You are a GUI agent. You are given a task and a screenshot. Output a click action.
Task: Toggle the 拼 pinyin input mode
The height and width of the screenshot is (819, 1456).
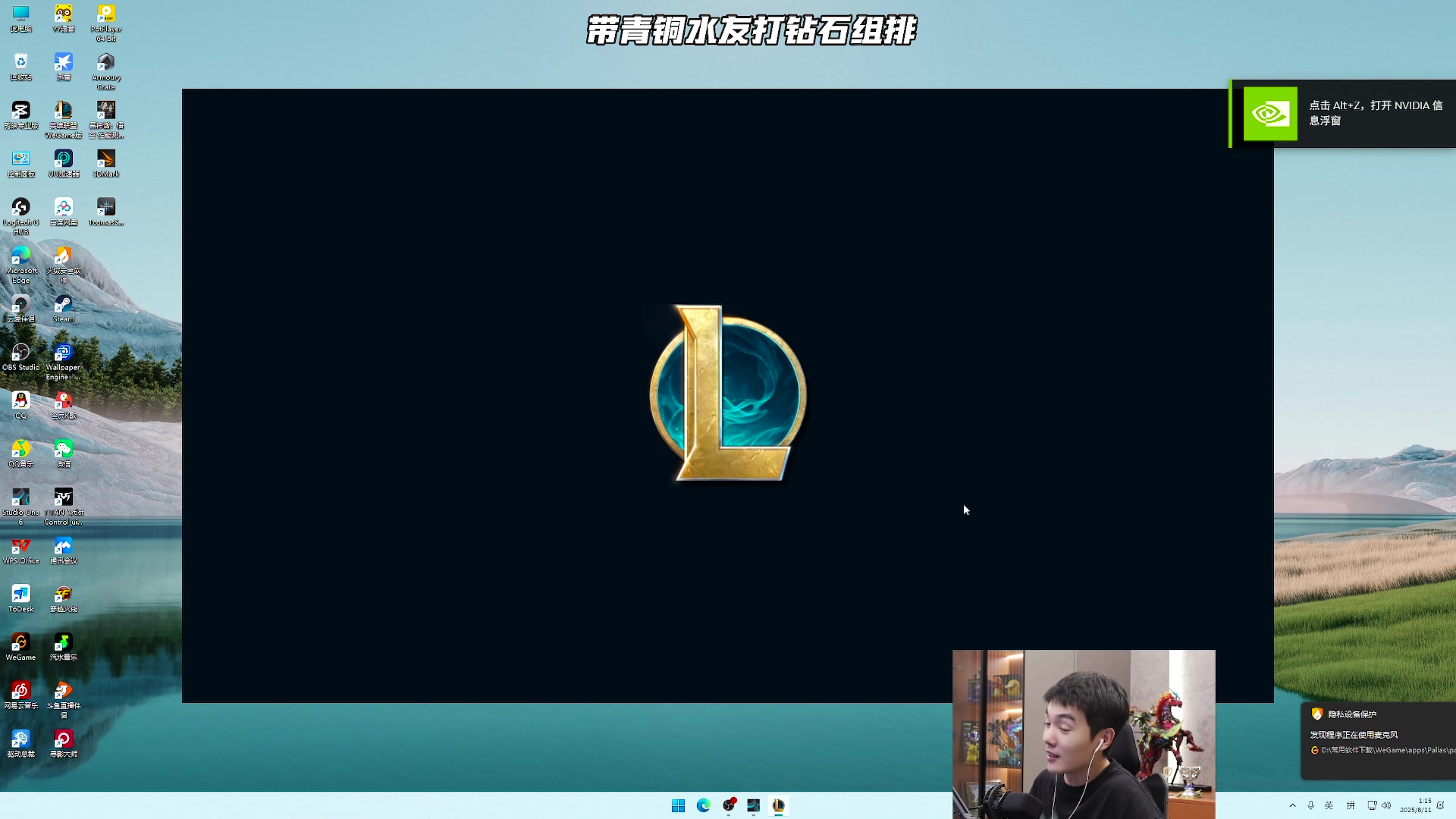coord(1351,805)
